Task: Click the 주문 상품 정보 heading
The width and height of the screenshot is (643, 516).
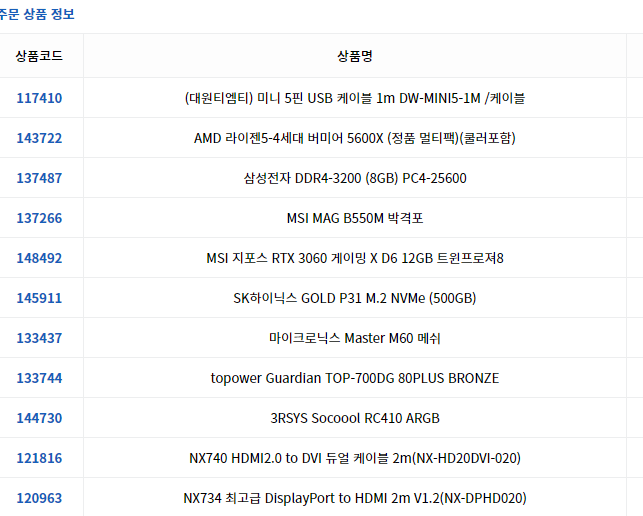Action: point(37,14)
